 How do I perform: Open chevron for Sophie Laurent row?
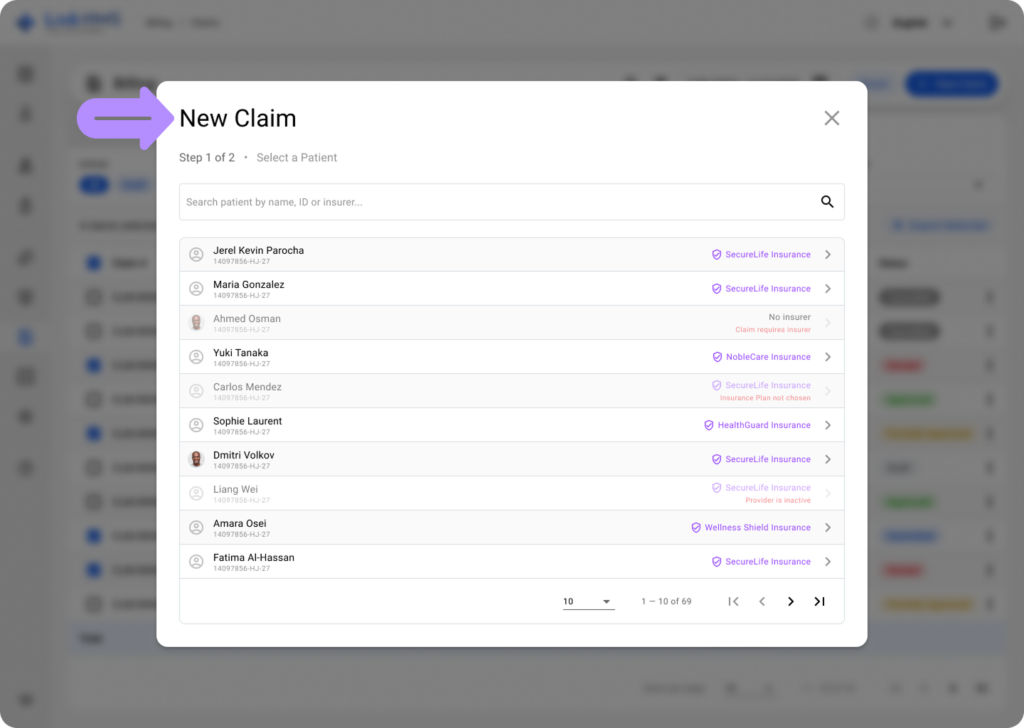point(827,425)
